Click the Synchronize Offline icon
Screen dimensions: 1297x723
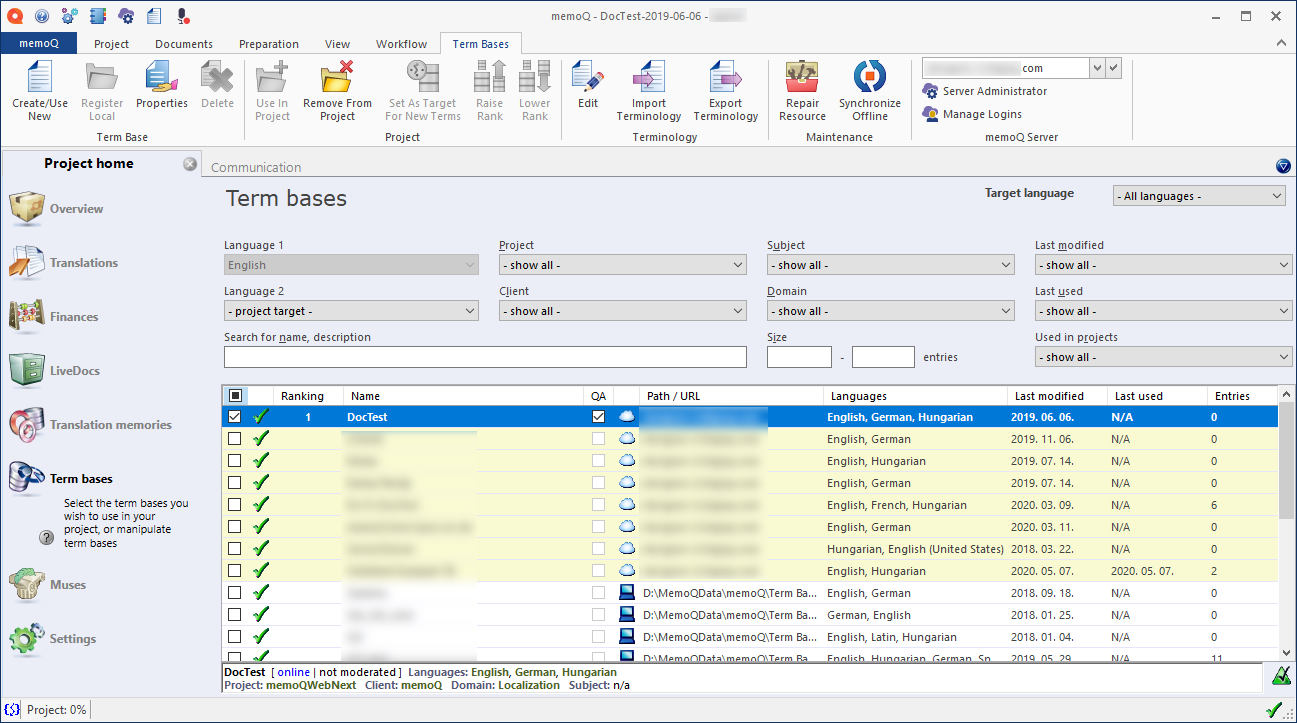(x=869, y=79)
